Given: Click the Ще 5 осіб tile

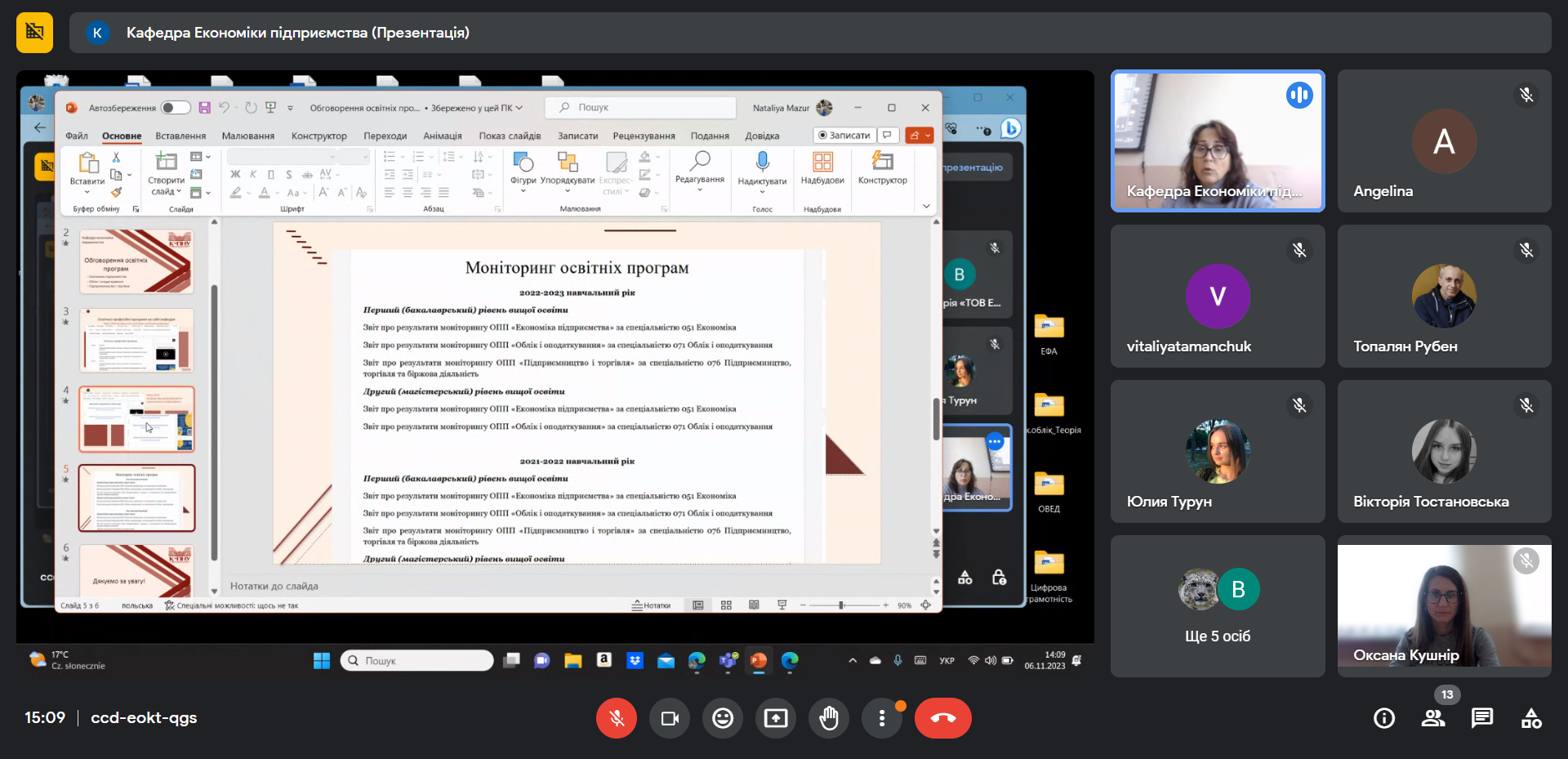Looking at the screenshot, I should point(1218,606).
